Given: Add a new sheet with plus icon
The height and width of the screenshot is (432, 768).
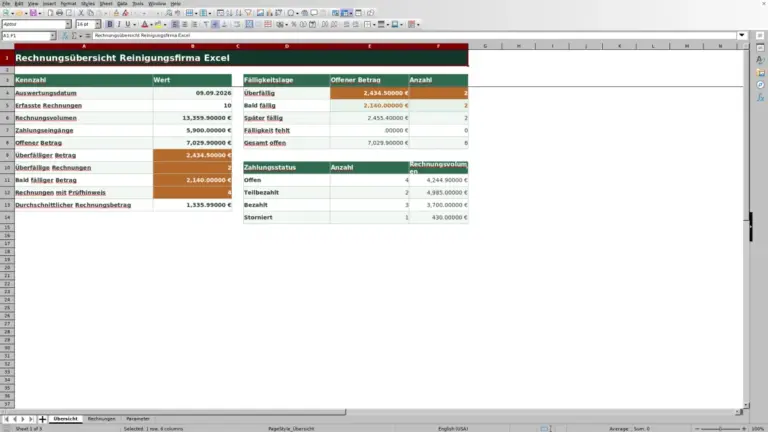Looking at the screenshot, I should coord(42,419).
